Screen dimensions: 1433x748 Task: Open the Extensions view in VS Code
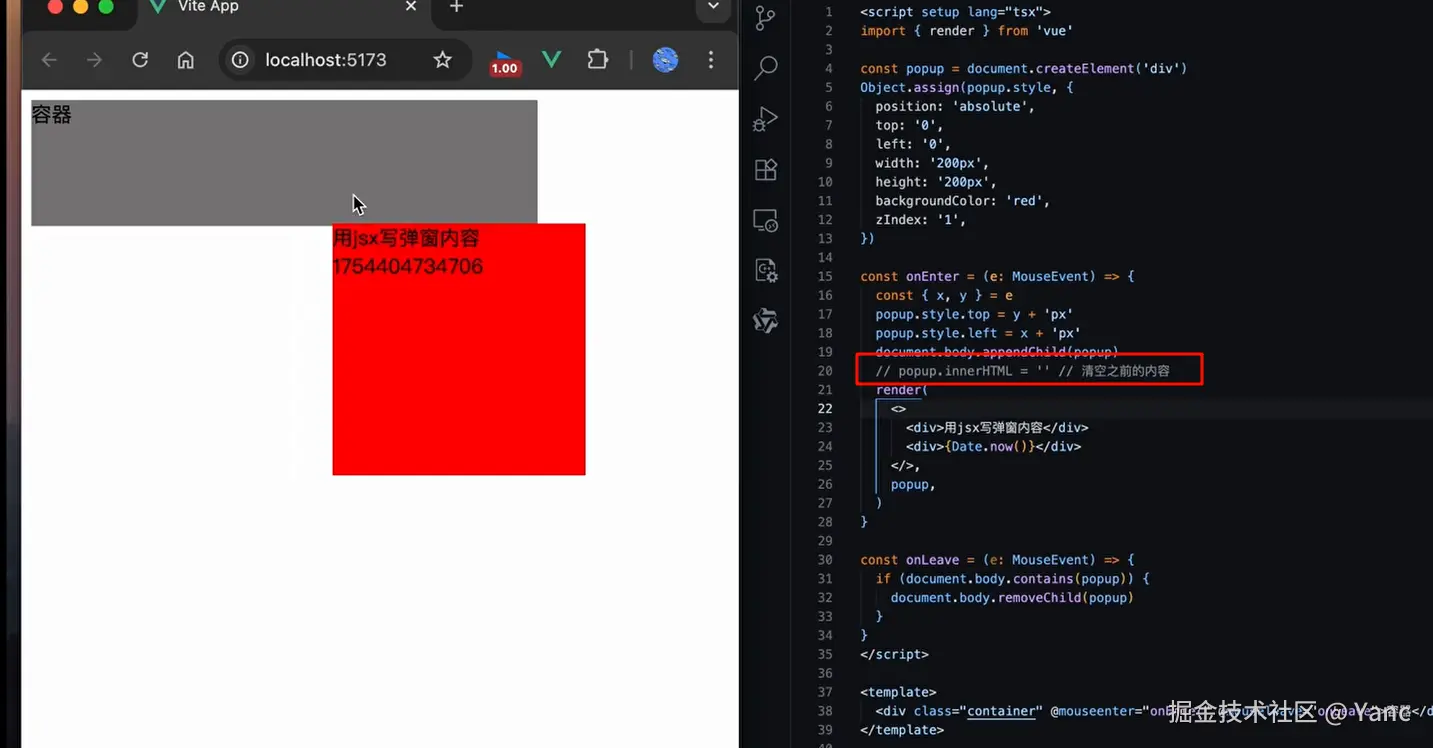tap(765, 169)
